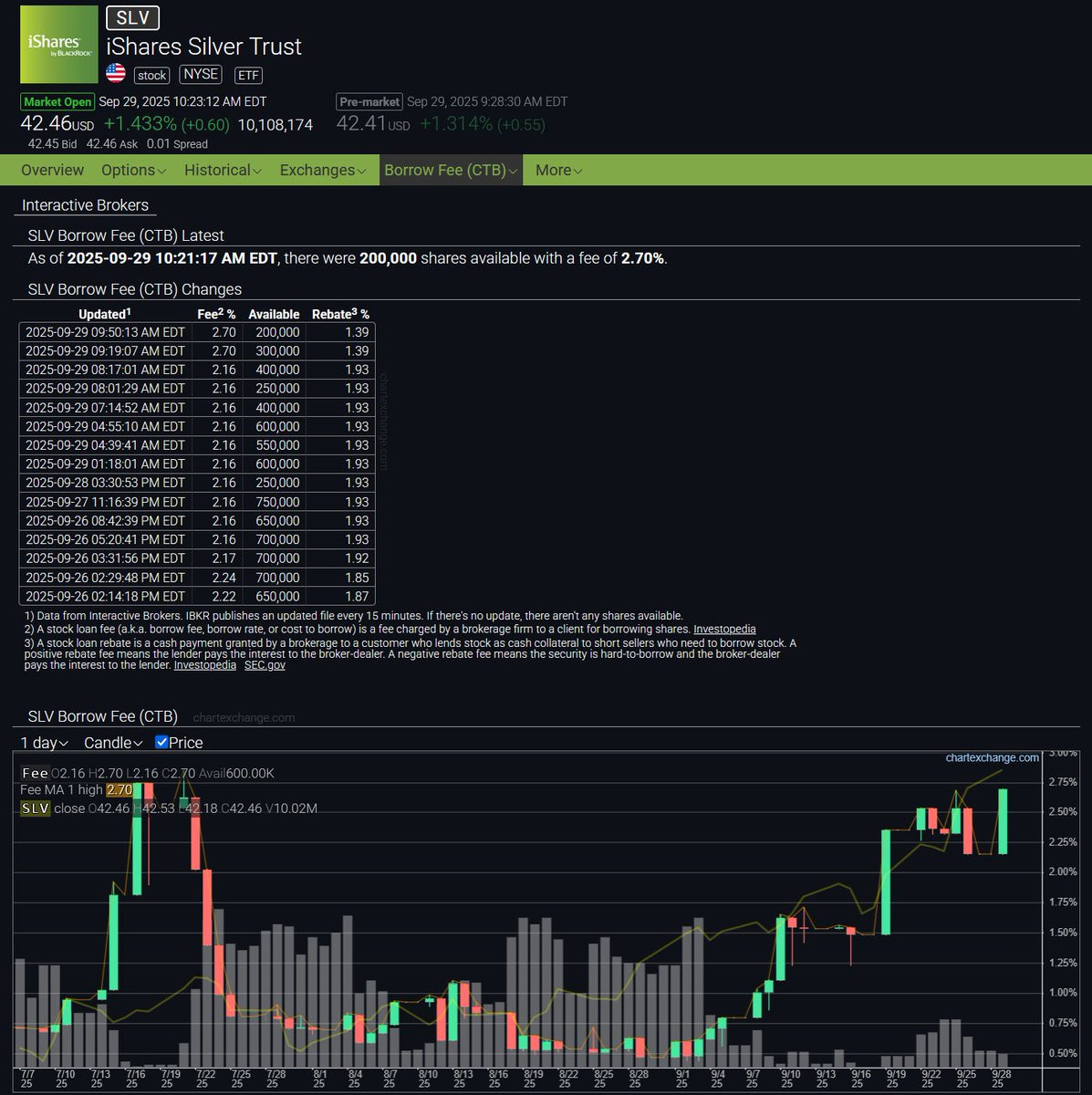Select the 2025-09-29 08:17:01 AM row

(197, 370)
